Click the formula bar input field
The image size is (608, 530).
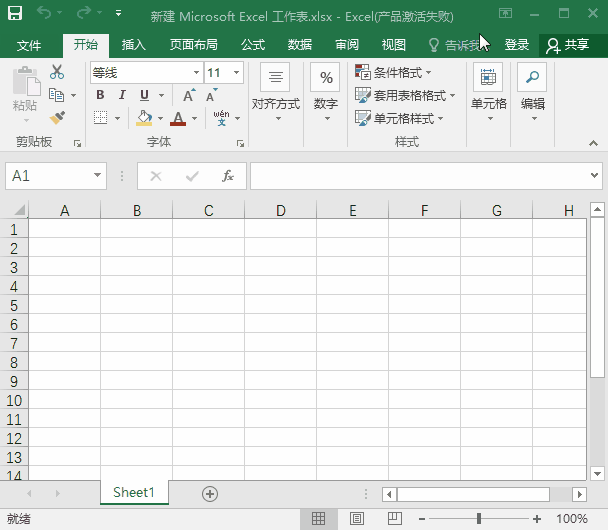click(418, 176)
